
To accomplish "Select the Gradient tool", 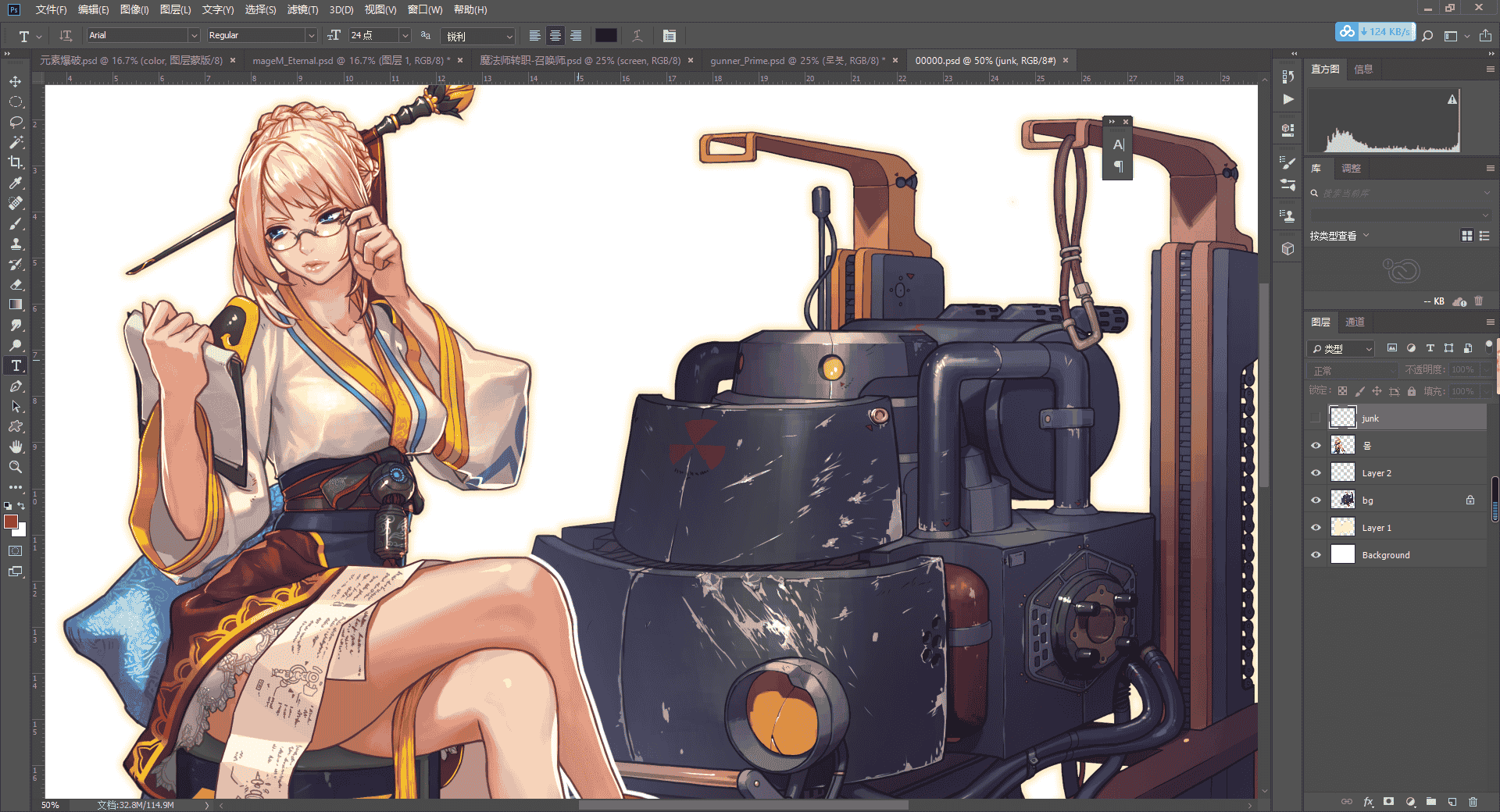I will coord(16,304).
